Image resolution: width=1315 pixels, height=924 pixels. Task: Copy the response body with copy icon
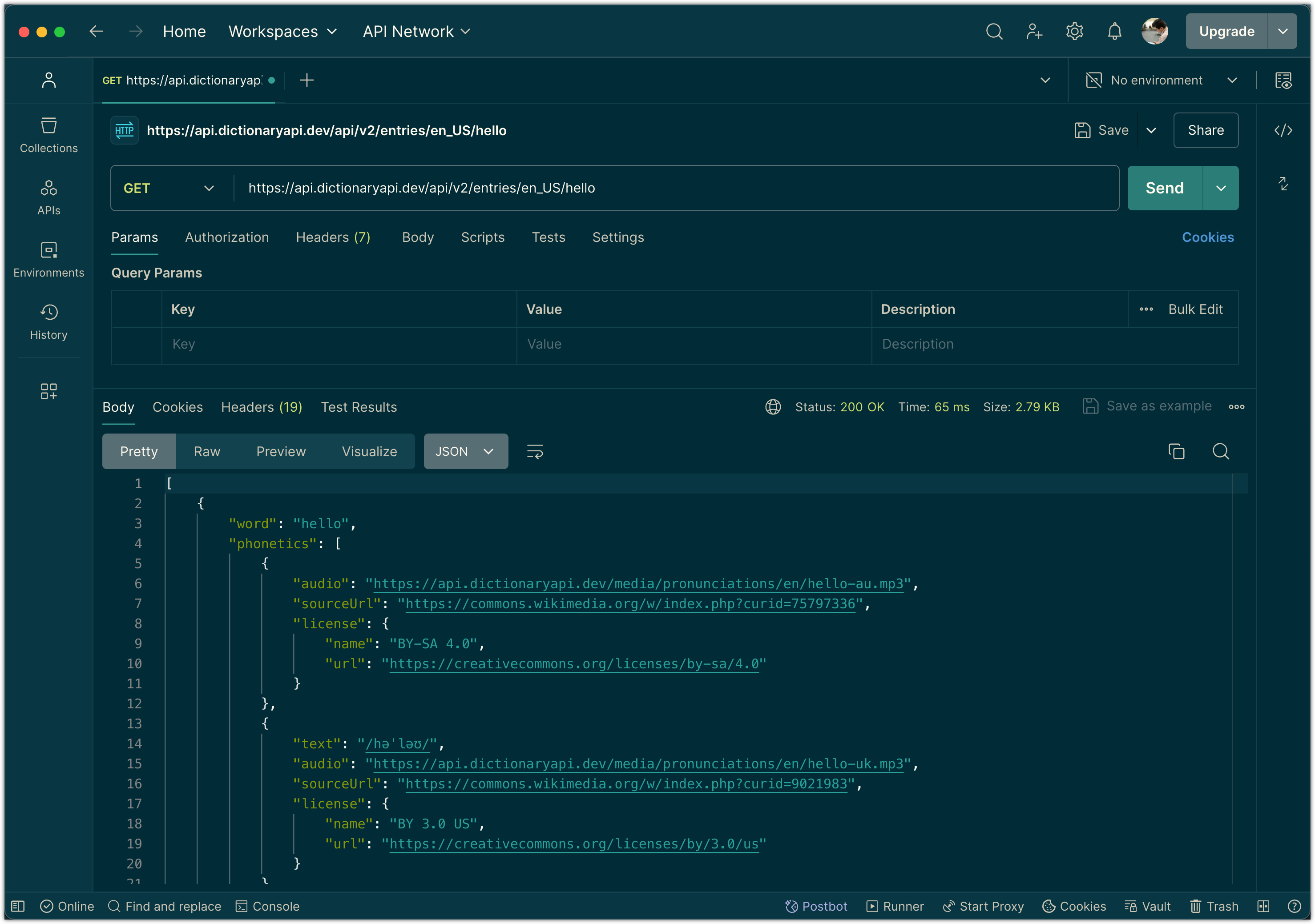click(x=1176, y=452)
